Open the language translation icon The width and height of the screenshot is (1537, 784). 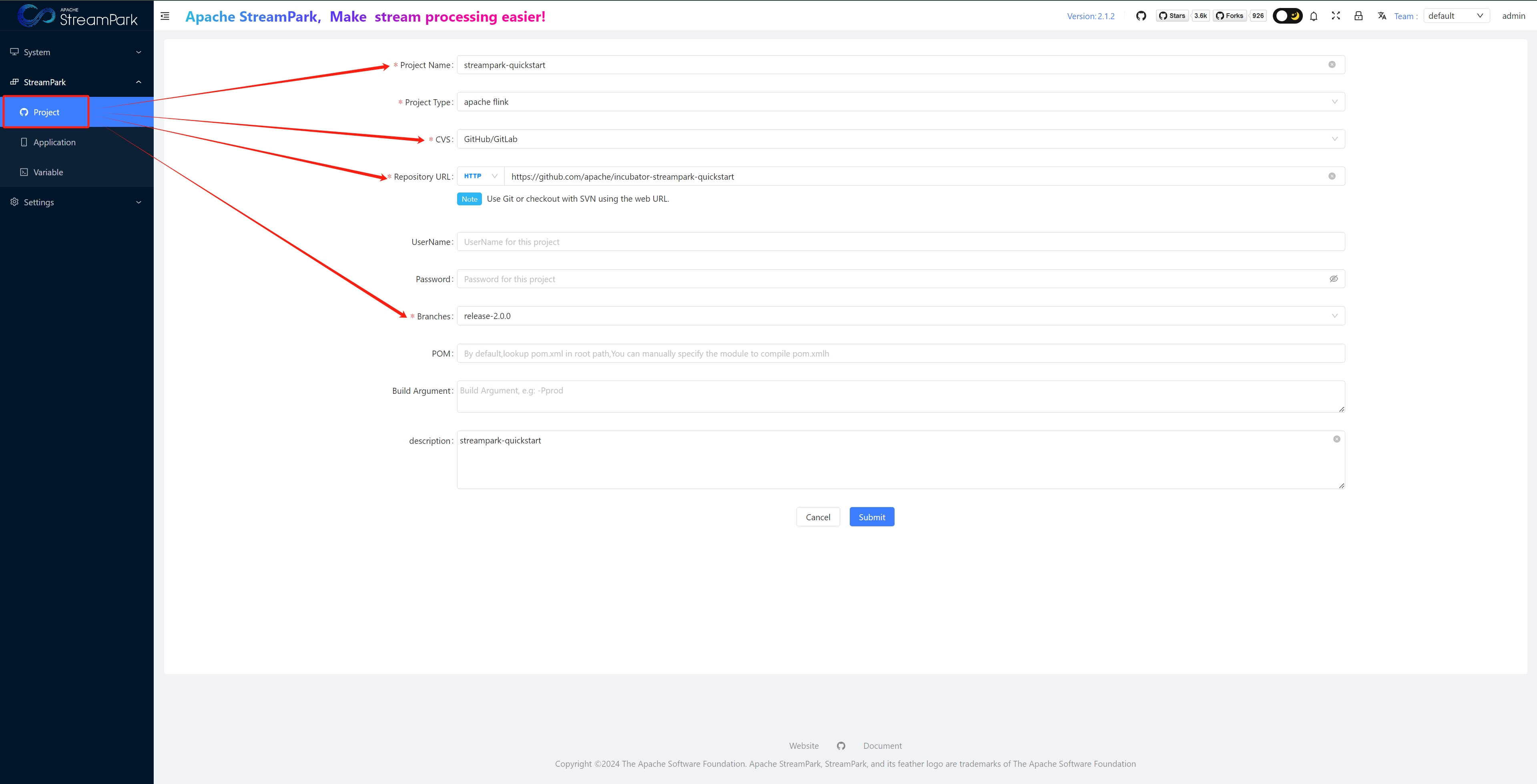(1382, 16)
